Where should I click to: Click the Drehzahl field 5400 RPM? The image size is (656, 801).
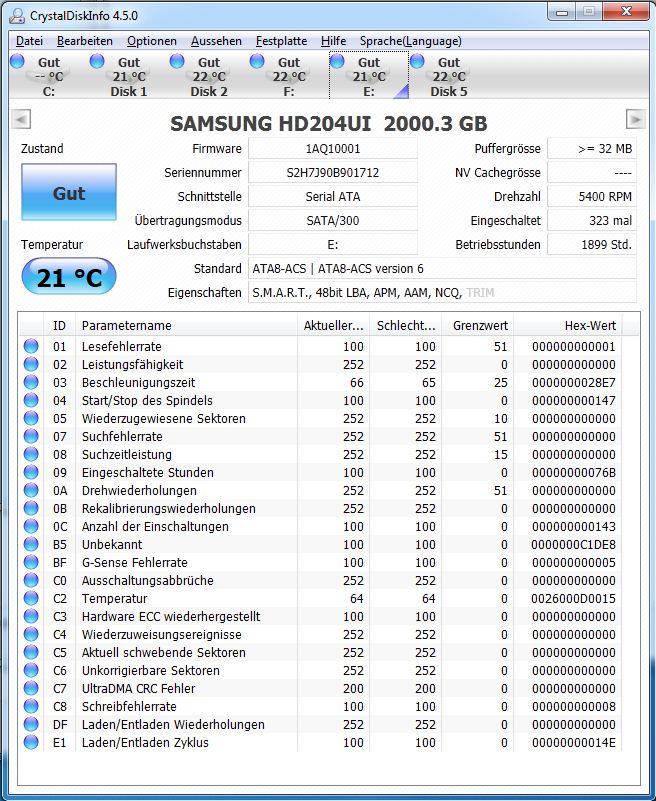coord(592,197)
